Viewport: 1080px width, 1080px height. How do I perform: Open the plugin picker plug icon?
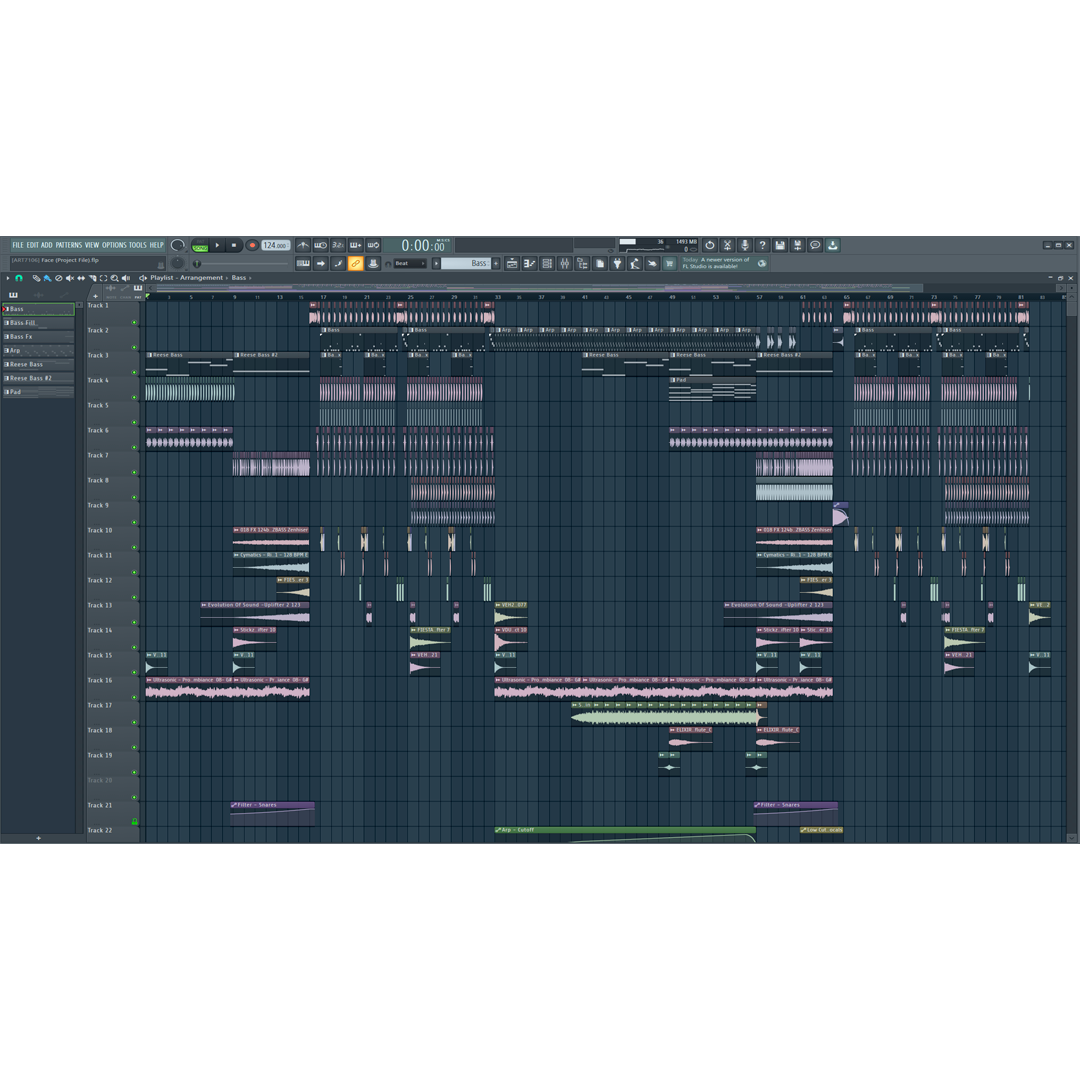(x=617, y=263)
